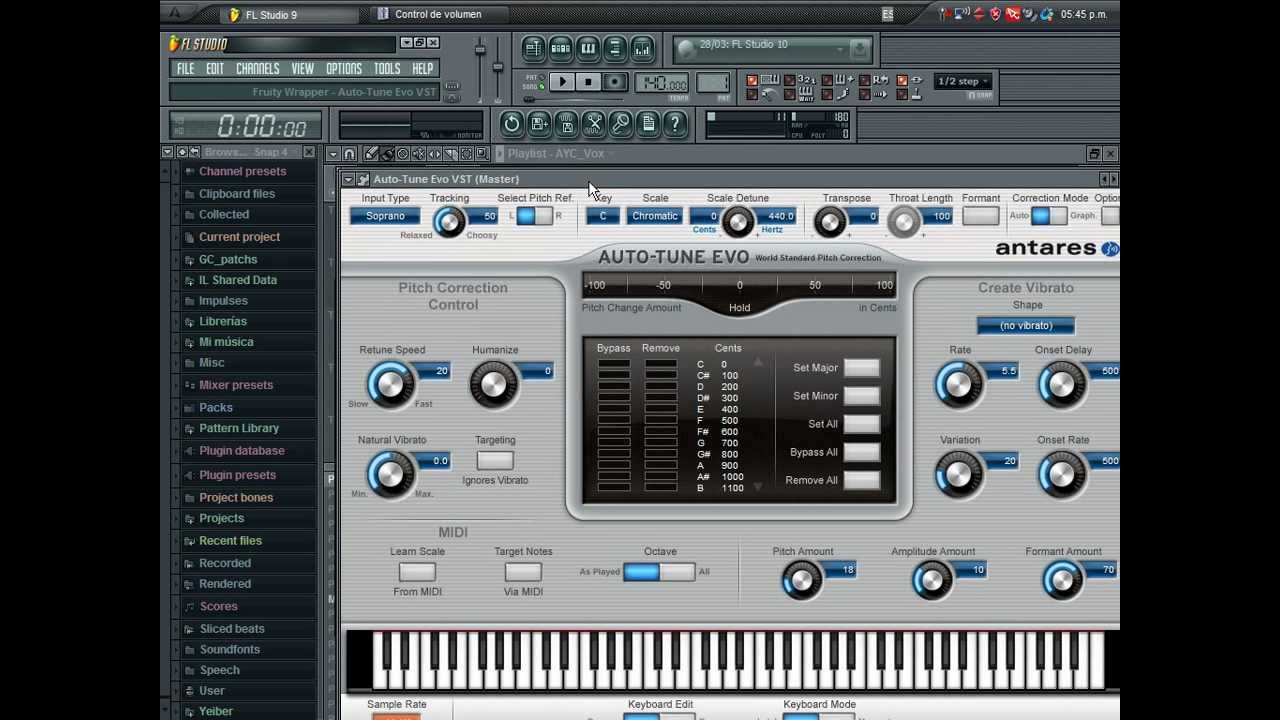
Task: Click the save-as-new-version disk icon
Action: 539,124
